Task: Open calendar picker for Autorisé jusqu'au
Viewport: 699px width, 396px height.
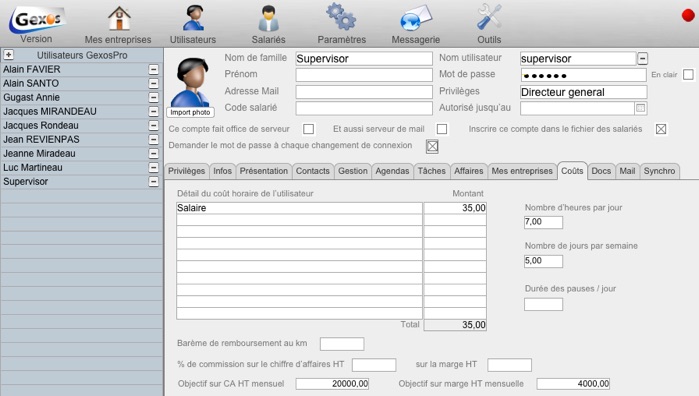Action: click(x=641, y=108)
